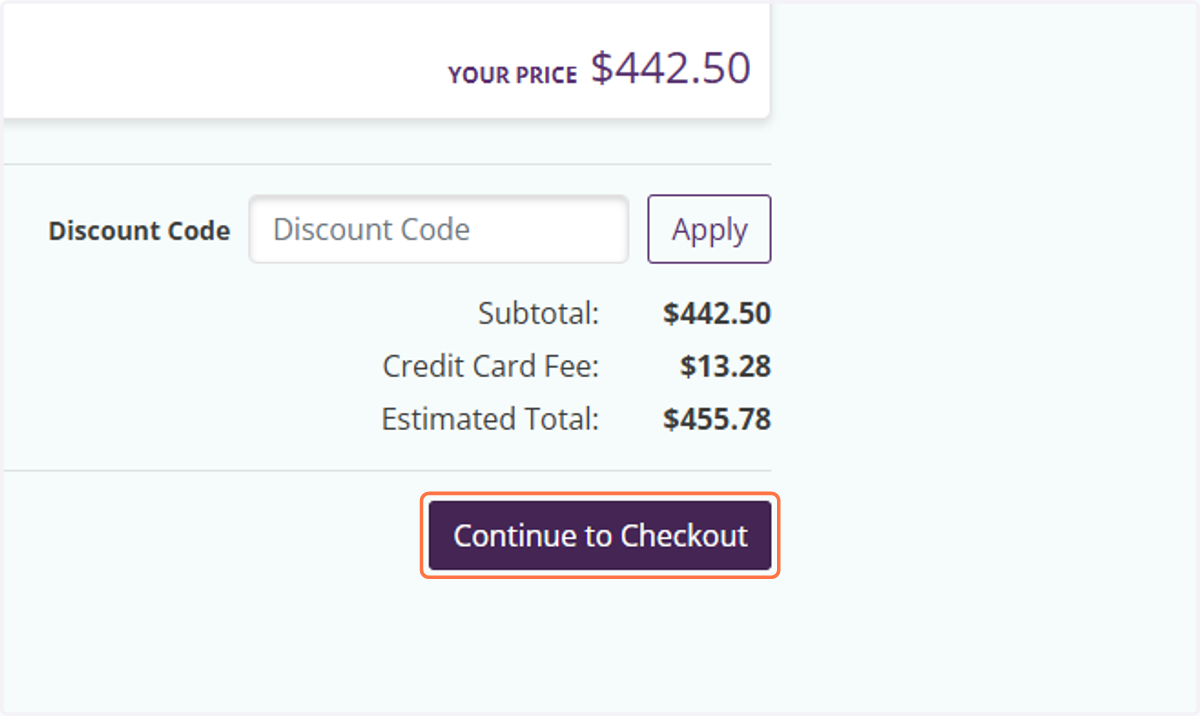Click the Estimated Total label
The height and width of the screenshot is (716, 1200).
tap(490, 419)
